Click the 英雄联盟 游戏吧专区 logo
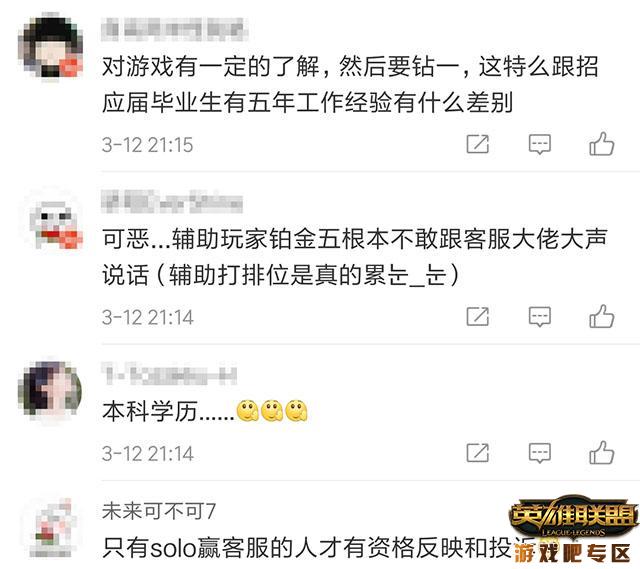The height and width of the screenshot is (569, 640). pos(573,531)
